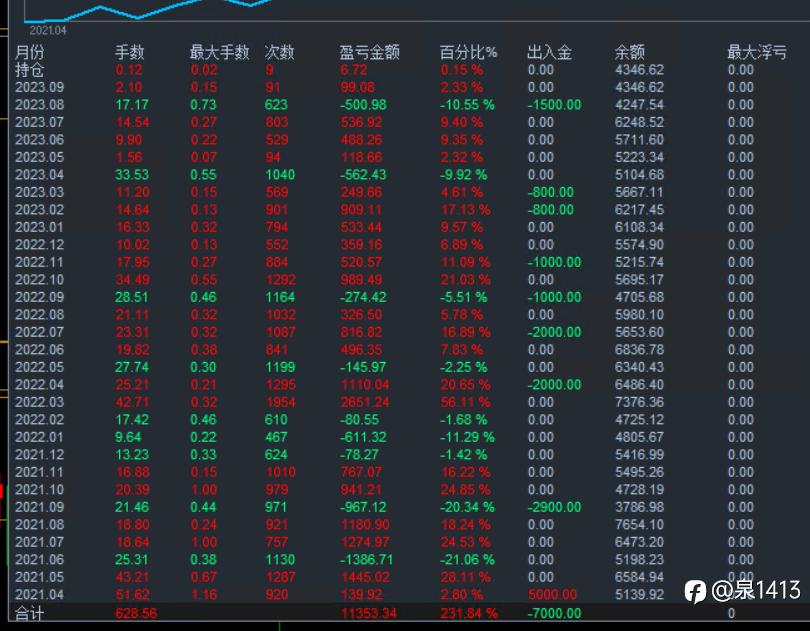Image resolution: width=810 pixels, height=631 pixels.
Task: Click the total withdrawal value -7000.00
Action: (554, 614)
